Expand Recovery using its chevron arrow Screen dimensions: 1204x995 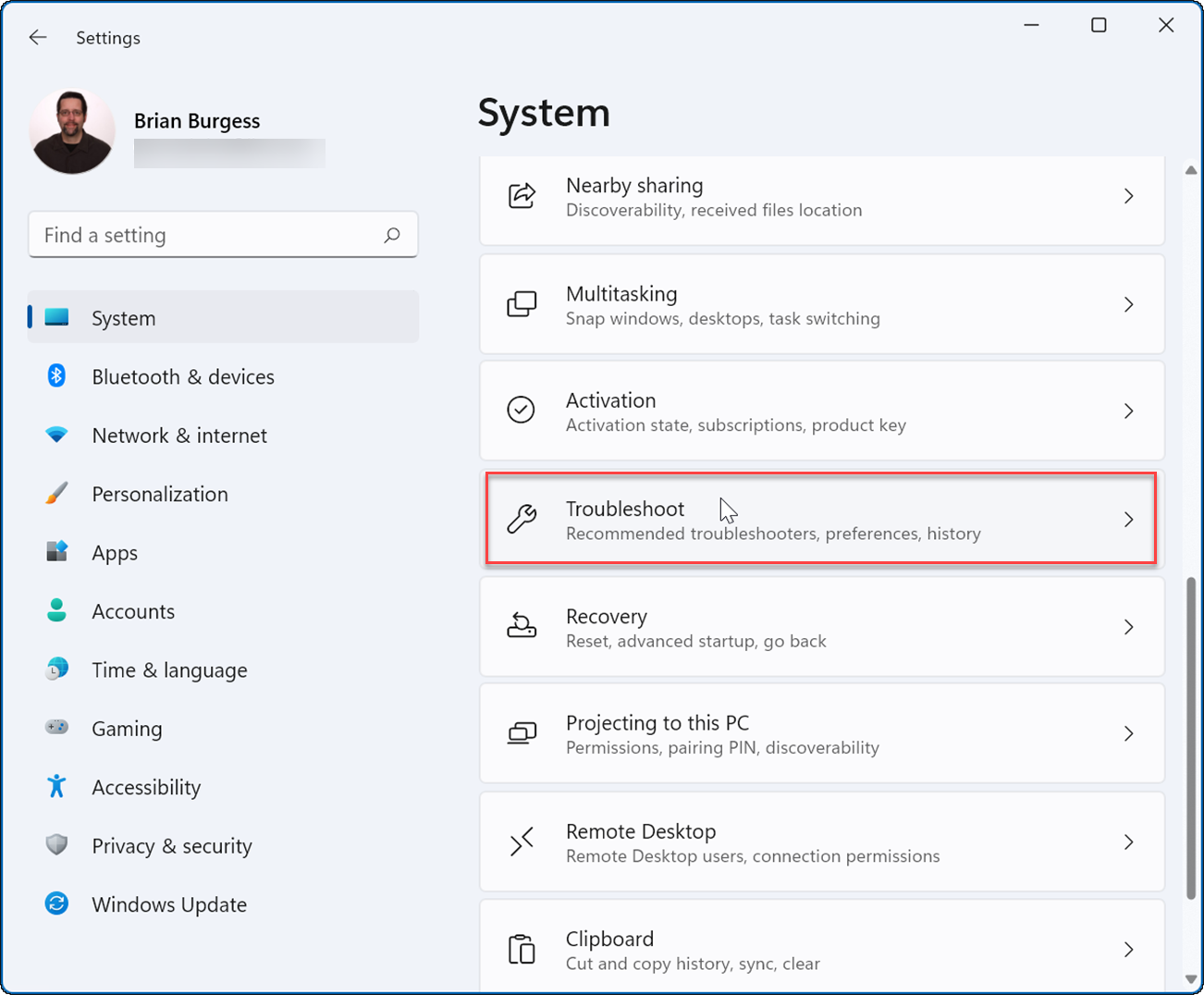coord(1128,627)
